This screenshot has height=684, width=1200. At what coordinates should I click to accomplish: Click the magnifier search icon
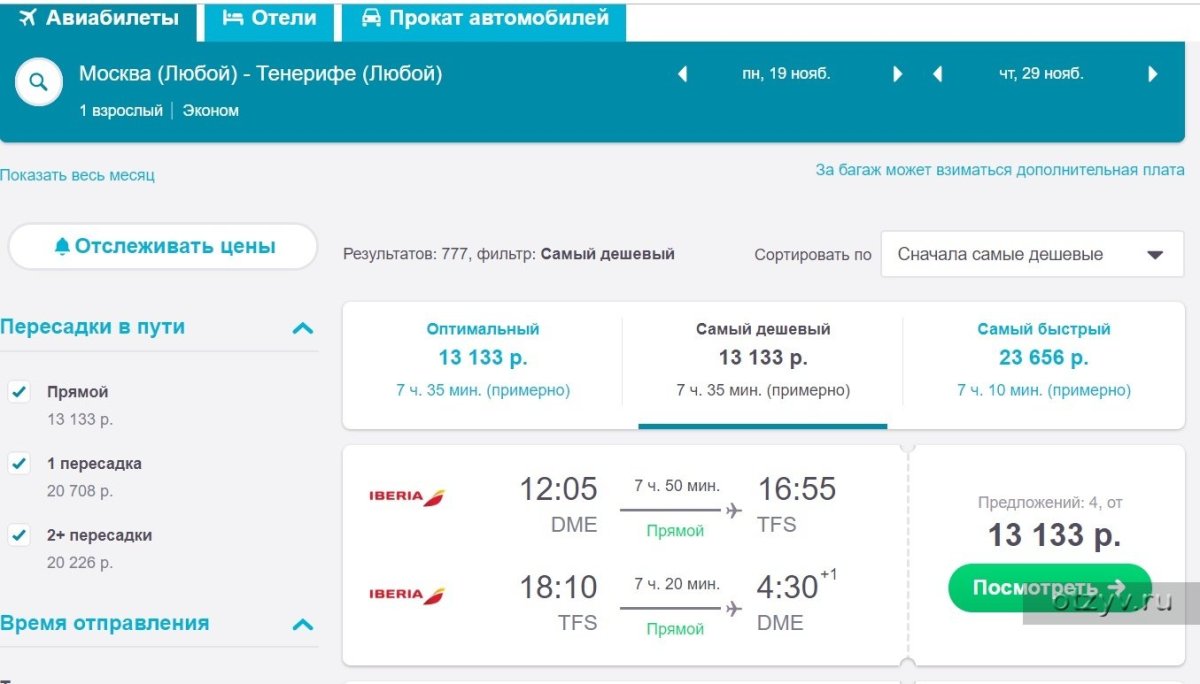(39, 82)
